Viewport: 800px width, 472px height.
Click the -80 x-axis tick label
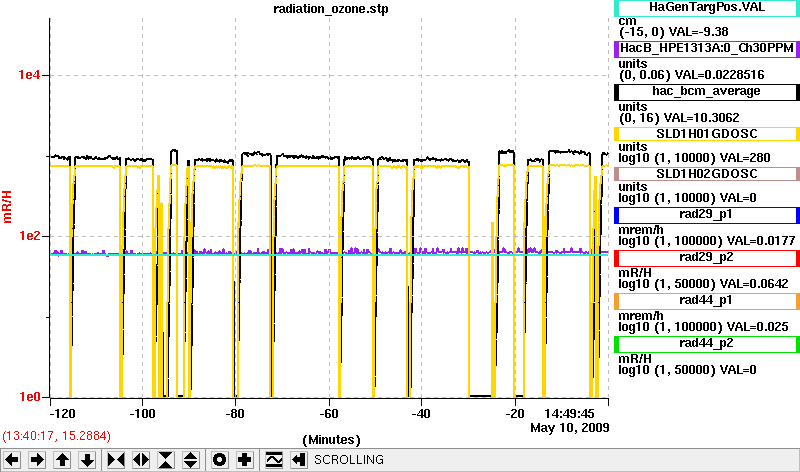235,413
